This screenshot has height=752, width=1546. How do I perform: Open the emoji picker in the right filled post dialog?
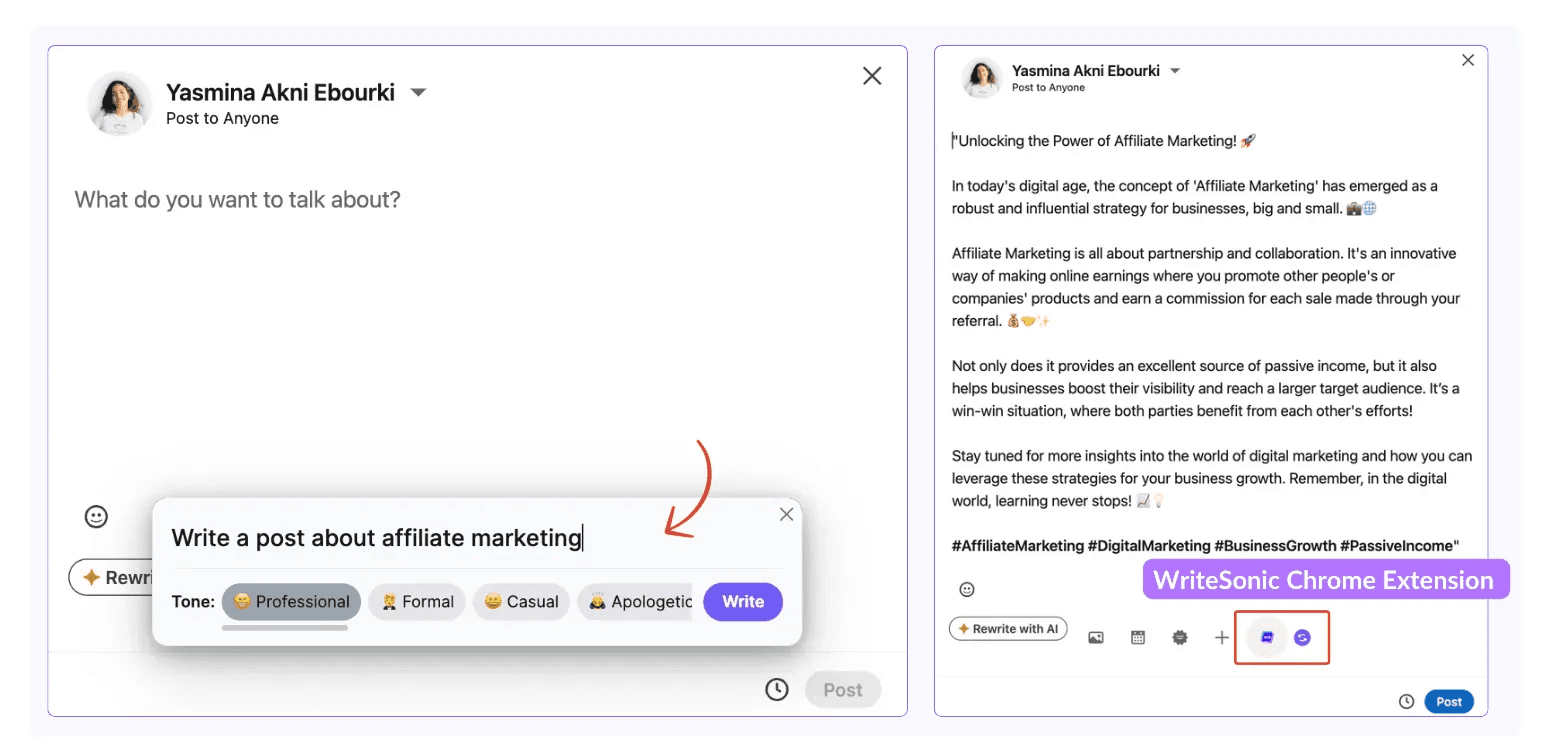tap(967, 589)
